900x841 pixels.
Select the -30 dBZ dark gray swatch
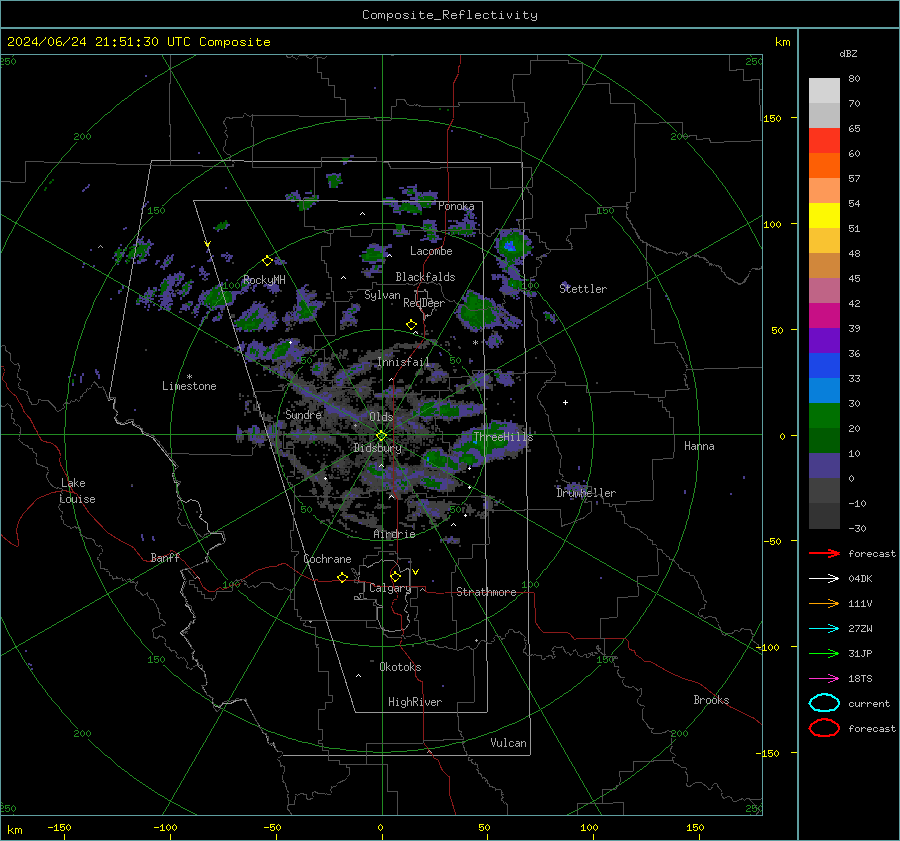tap(824, 516)
